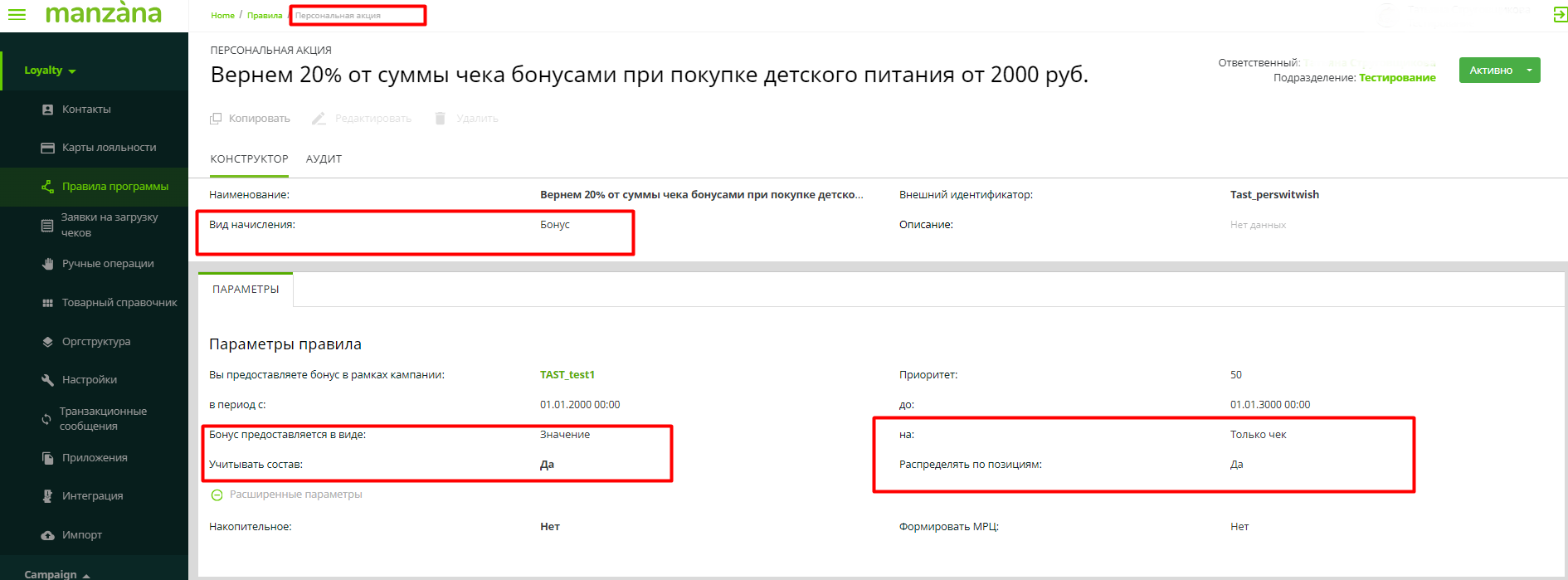Click the logout icon at top right

coord(1560,15)
